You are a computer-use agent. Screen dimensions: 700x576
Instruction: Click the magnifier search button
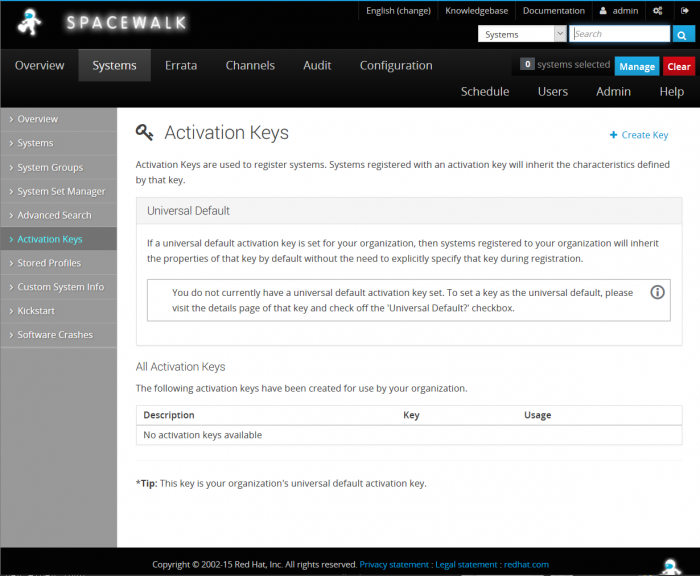tap(684, 34)
